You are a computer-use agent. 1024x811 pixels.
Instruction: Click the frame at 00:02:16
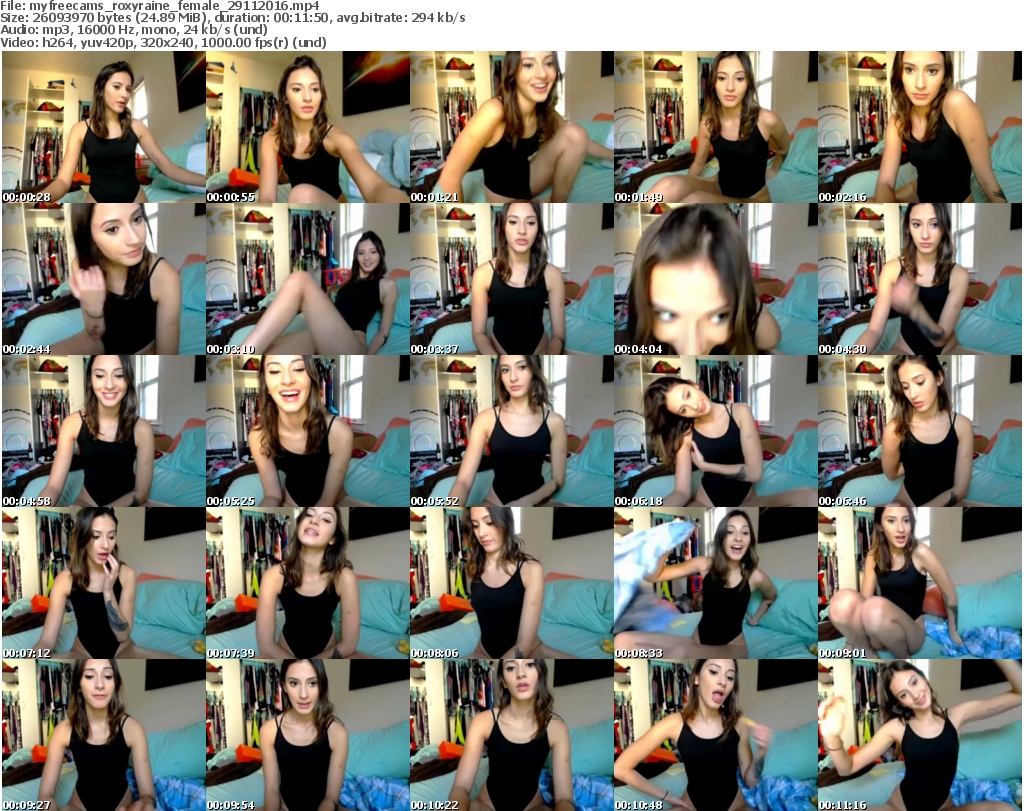[x=919, y=127]
